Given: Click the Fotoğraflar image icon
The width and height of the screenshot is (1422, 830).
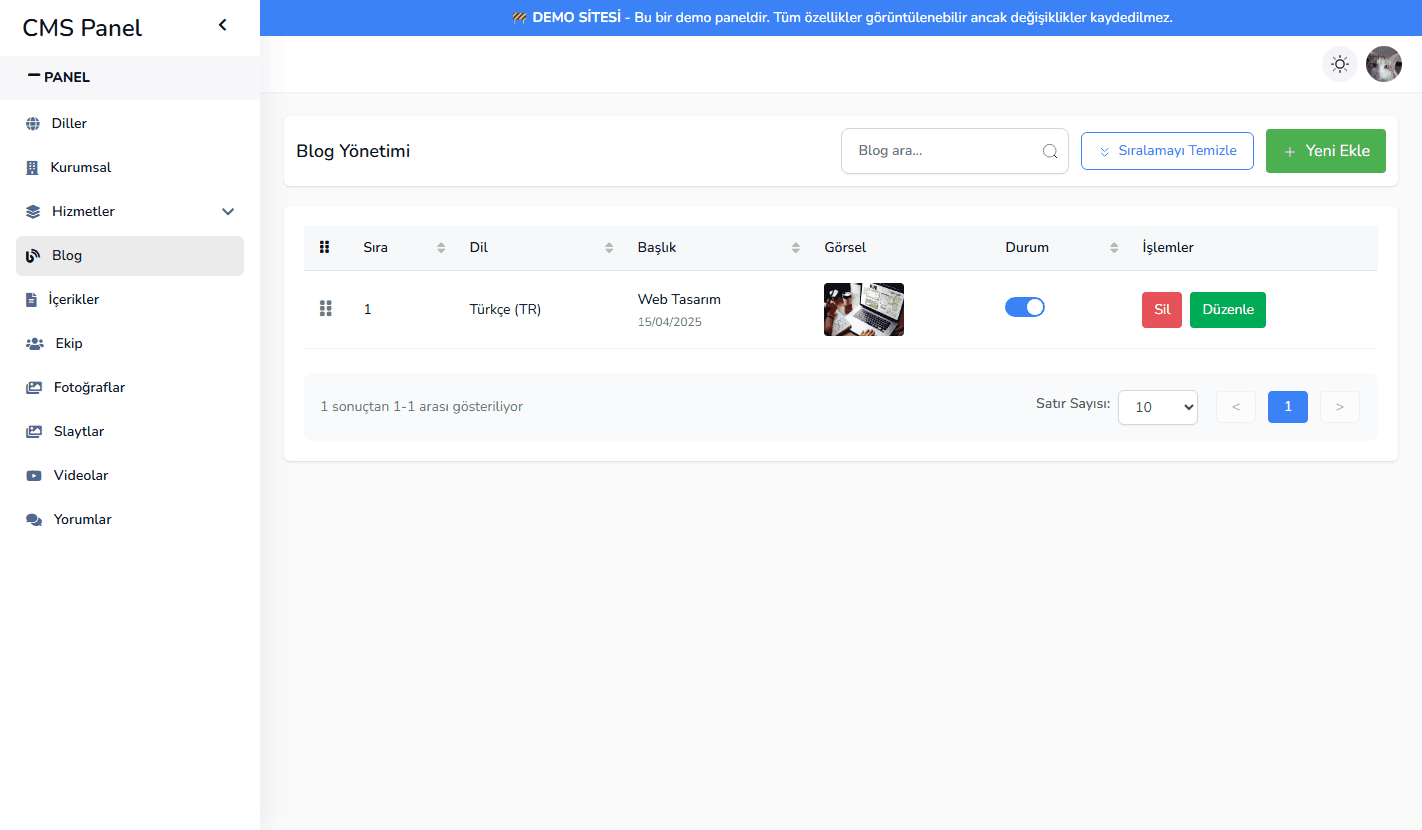Looking at the screenshot, I should pyautogui.click(x=33, y=387).
